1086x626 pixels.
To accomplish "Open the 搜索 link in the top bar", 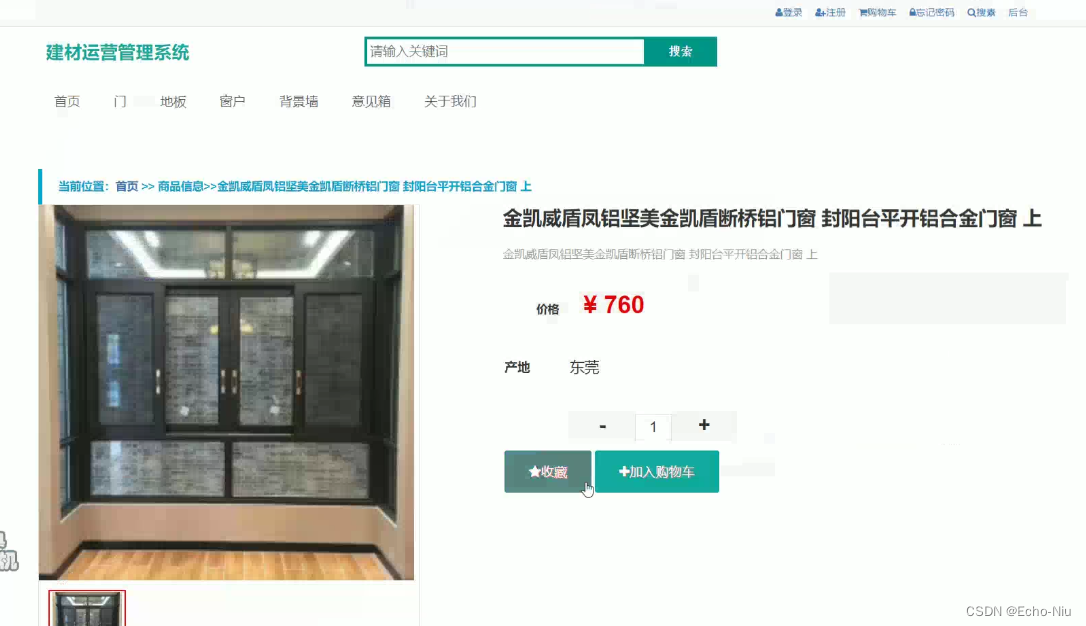I will 981,12.
